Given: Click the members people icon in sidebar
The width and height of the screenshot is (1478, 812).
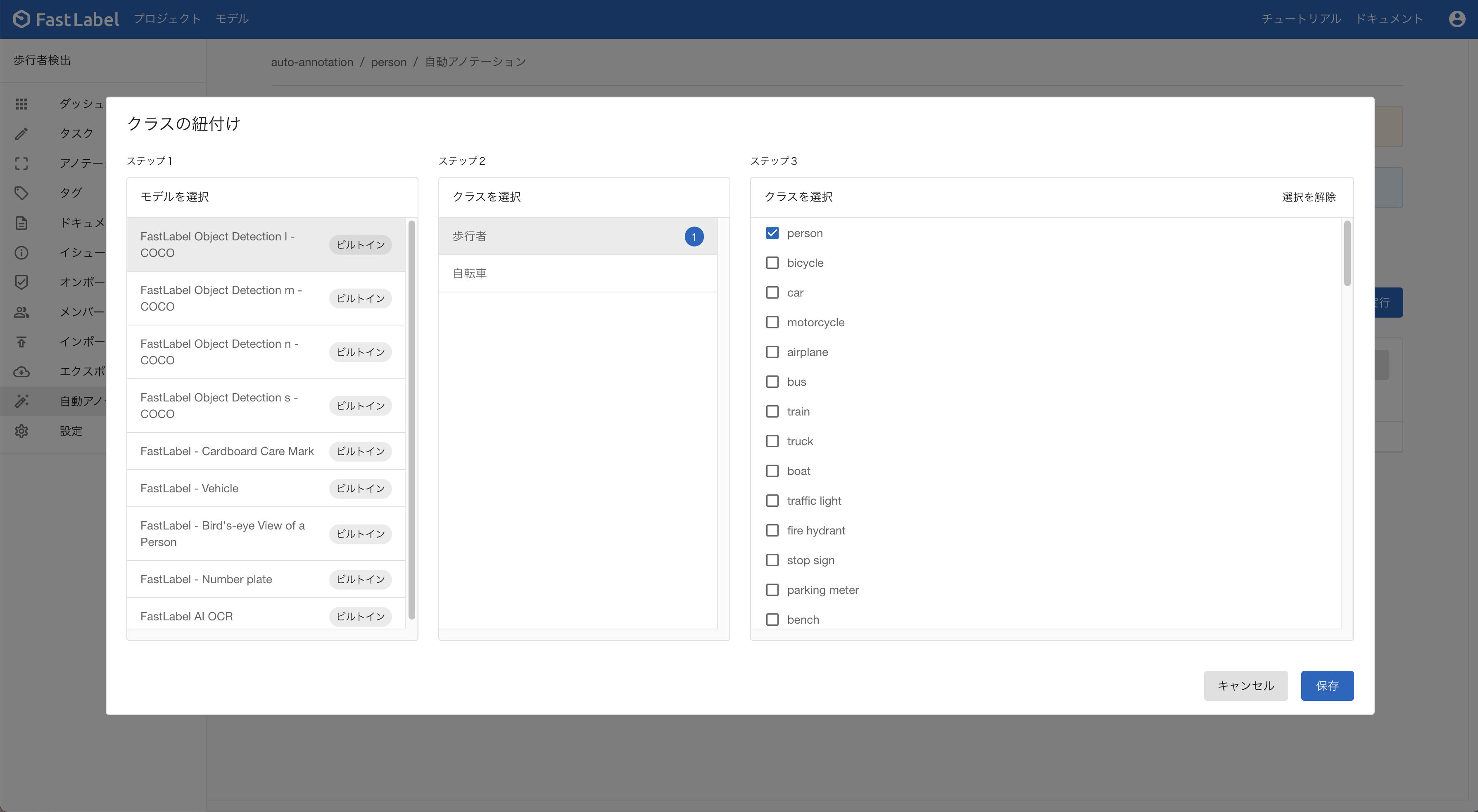Looking at the screenshot, I should pyautogui.click(x=21, y=312).
